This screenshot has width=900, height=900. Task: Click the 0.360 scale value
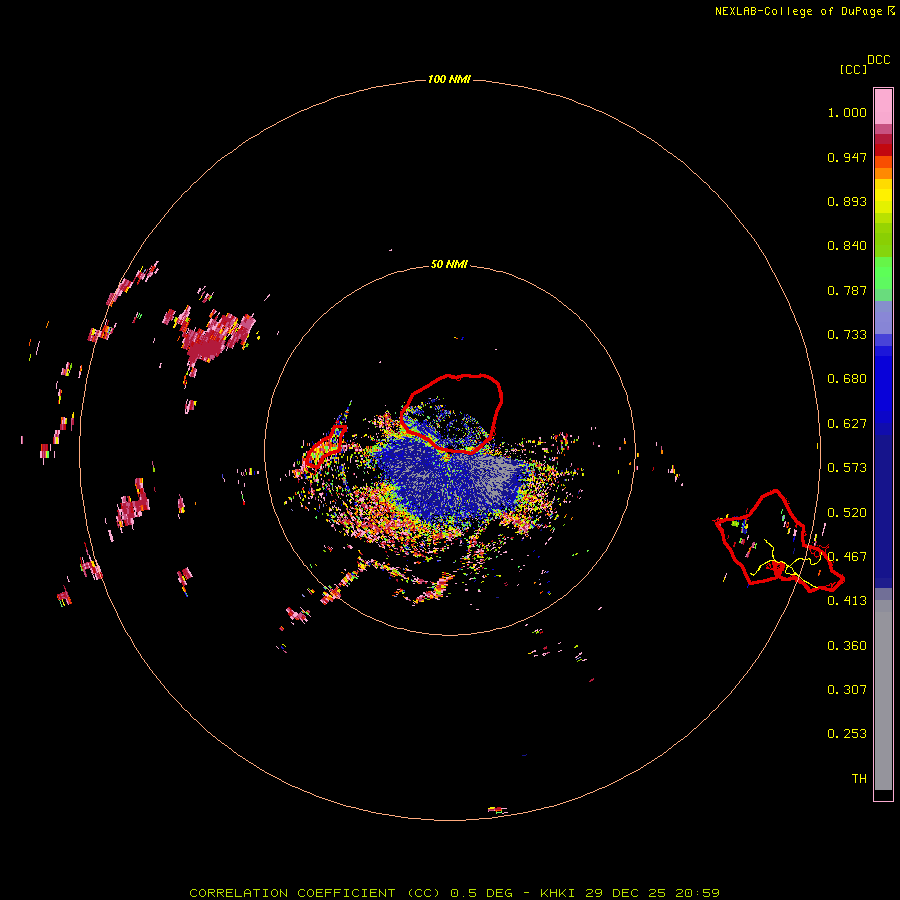tap(847, 646)
